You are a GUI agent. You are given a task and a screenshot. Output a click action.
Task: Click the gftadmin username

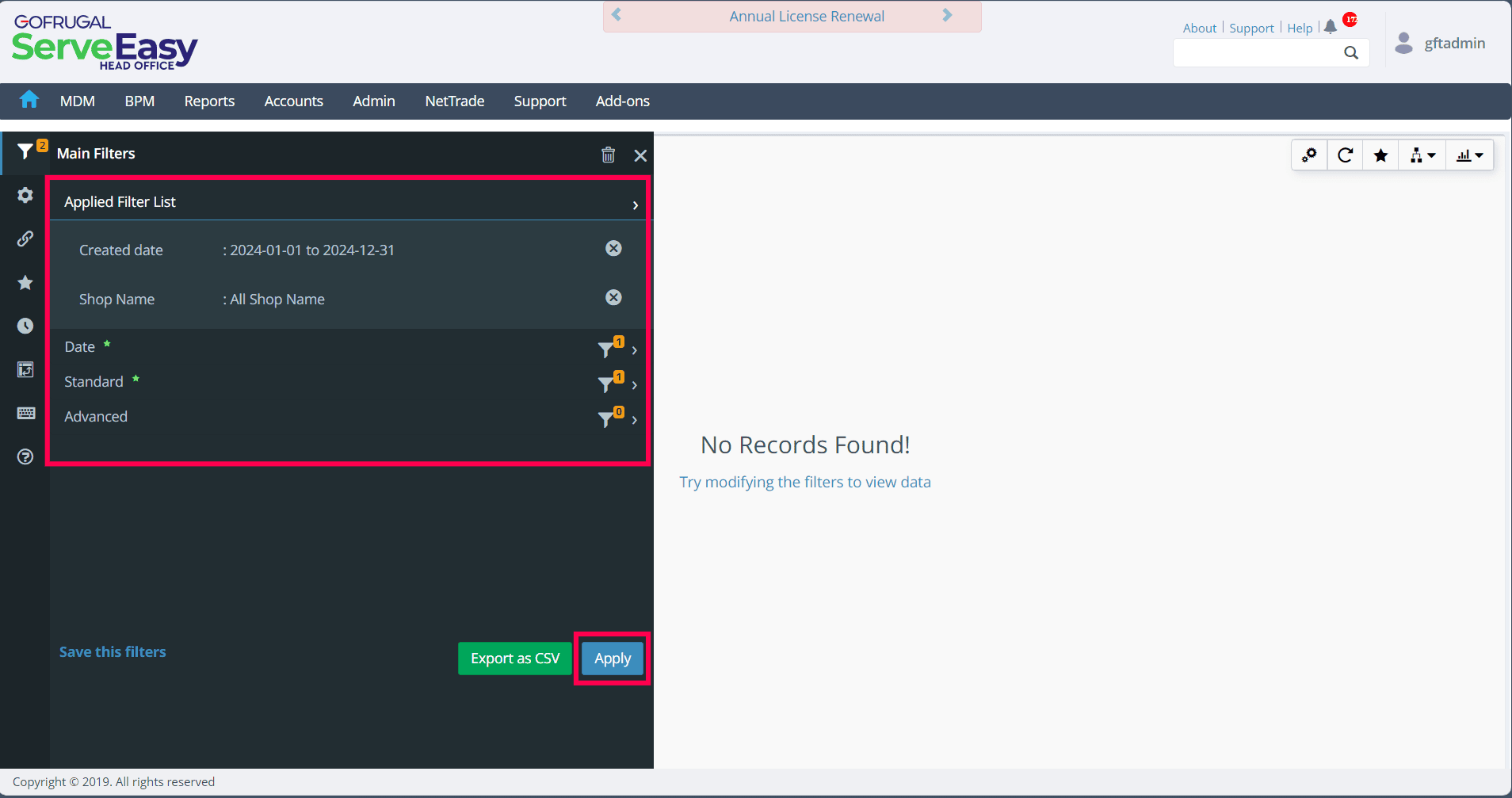coord(1455,43)
